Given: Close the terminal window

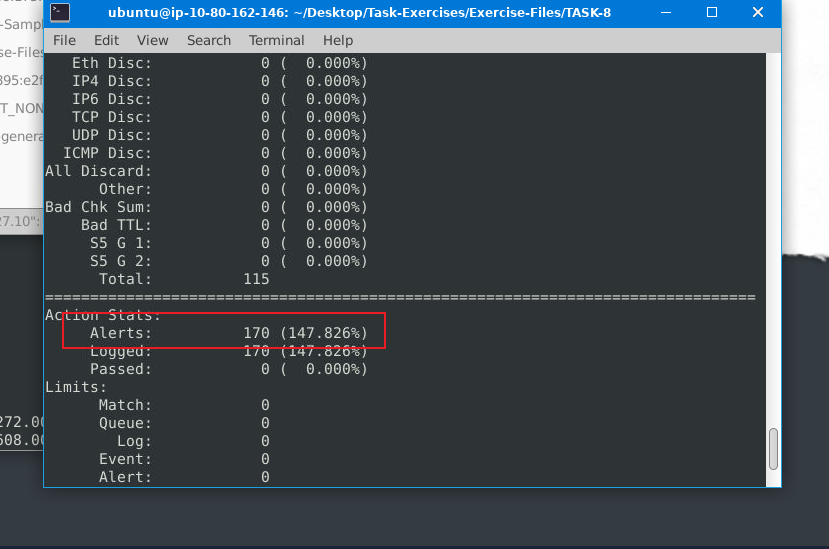Looking at the screenshot, I should 758,12.
